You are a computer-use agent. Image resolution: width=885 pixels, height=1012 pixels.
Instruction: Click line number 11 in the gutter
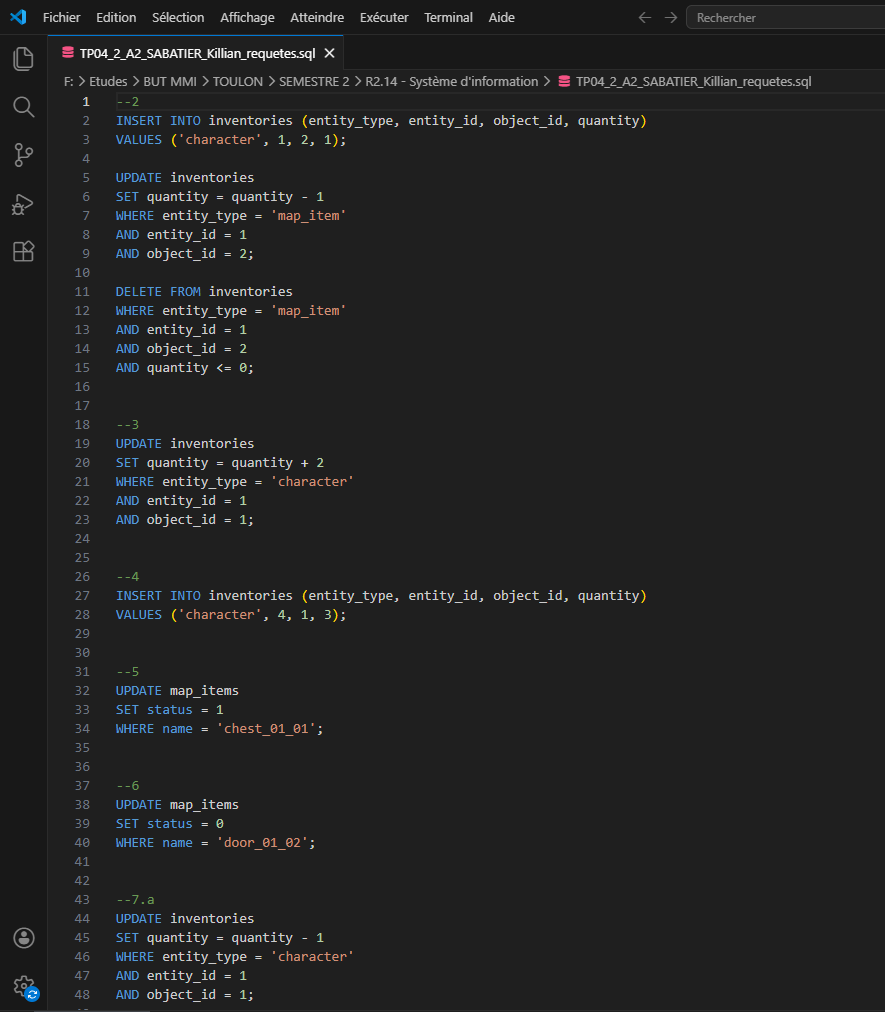[x=82, y=292]
